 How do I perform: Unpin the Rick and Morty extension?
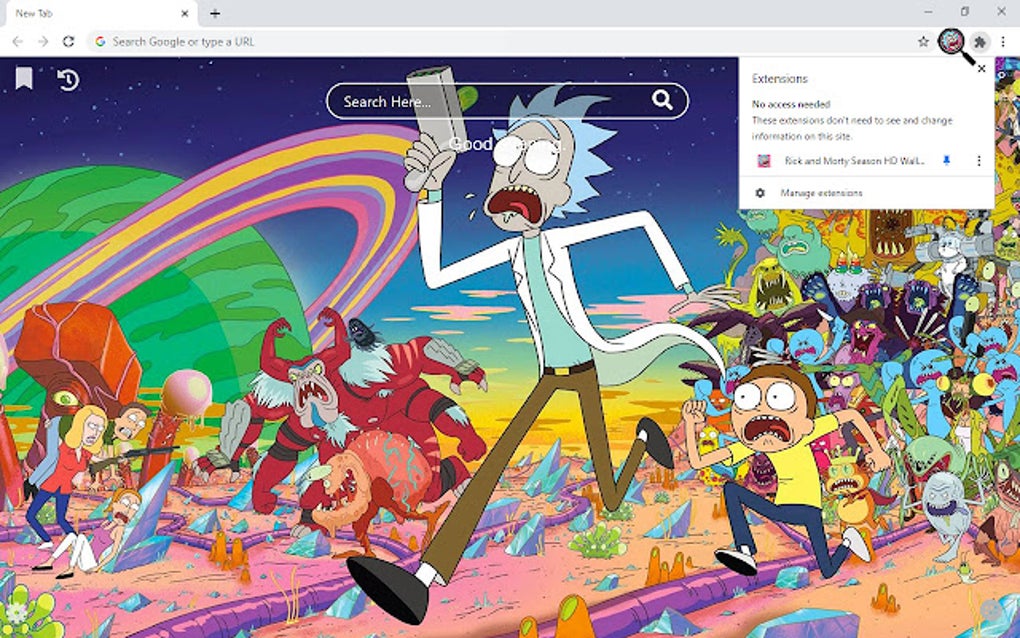(x=946, y=161)
